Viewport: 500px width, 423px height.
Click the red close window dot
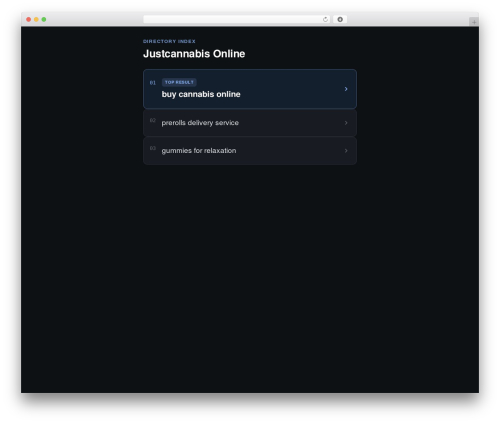click(29, 19)
